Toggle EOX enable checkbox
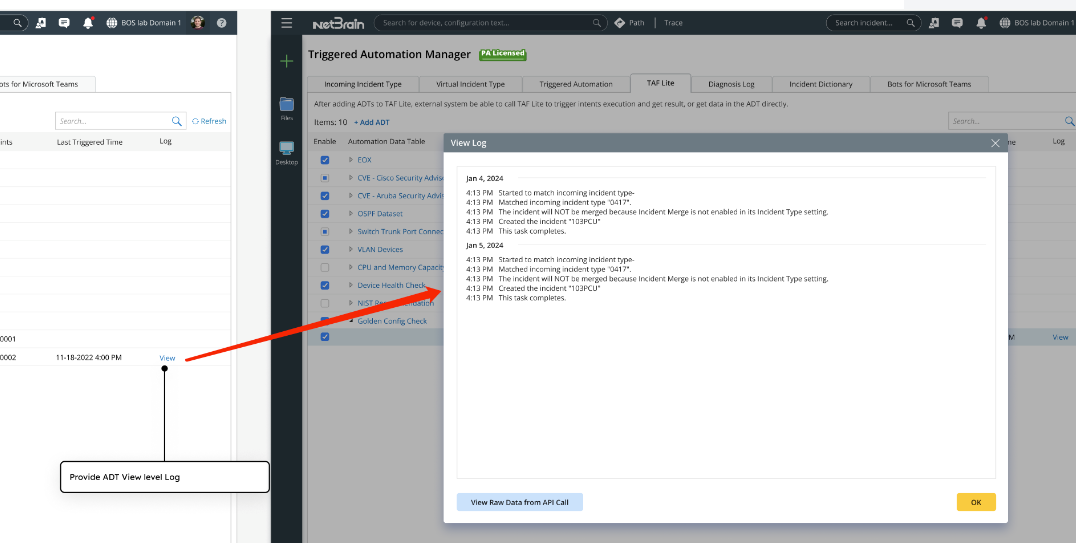 pos(325,160)
